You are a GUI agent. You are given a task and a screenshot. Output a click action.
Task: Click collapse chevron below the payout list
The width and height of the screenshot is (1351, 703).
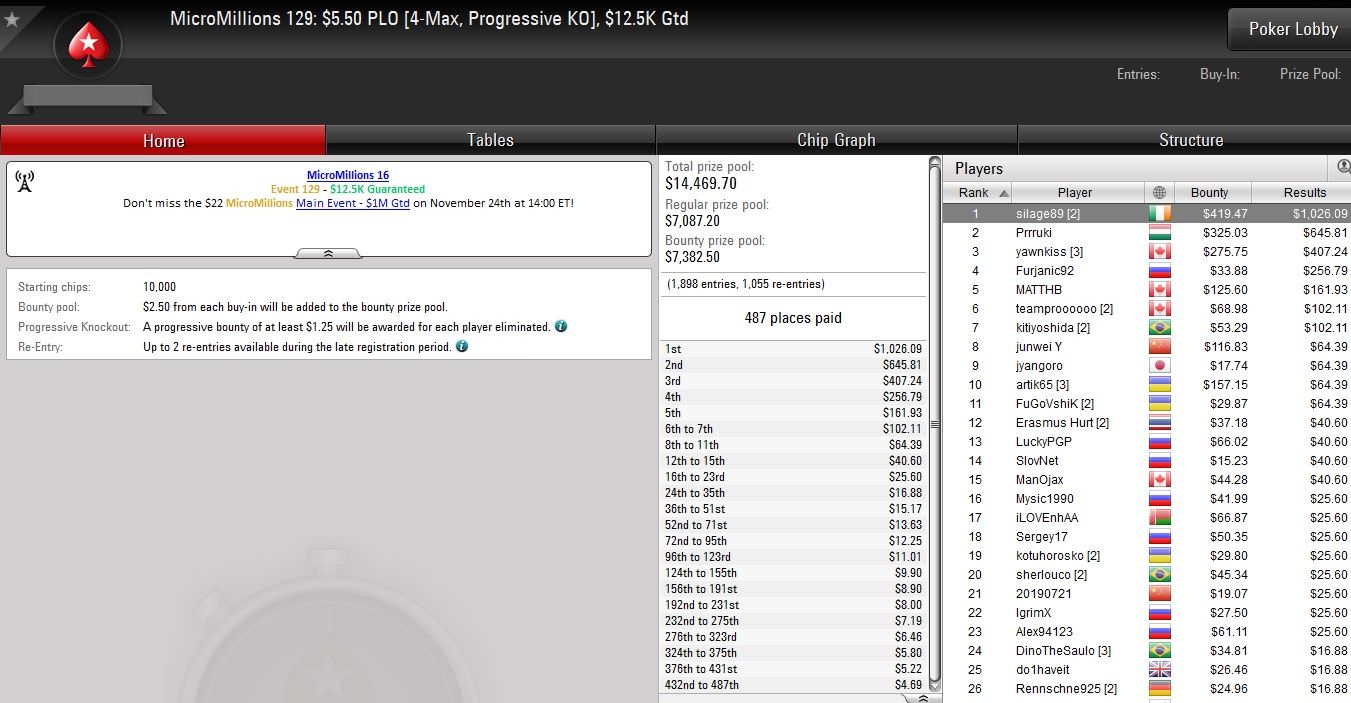(x=923, y=697)
